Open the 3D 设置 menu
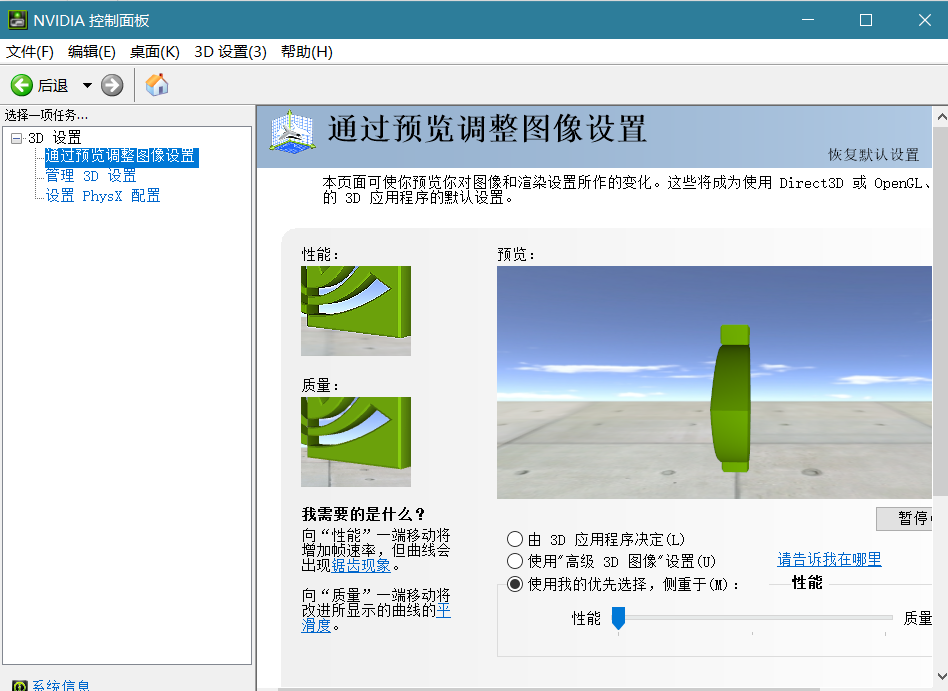948x691 pixels. pos(230,52)
